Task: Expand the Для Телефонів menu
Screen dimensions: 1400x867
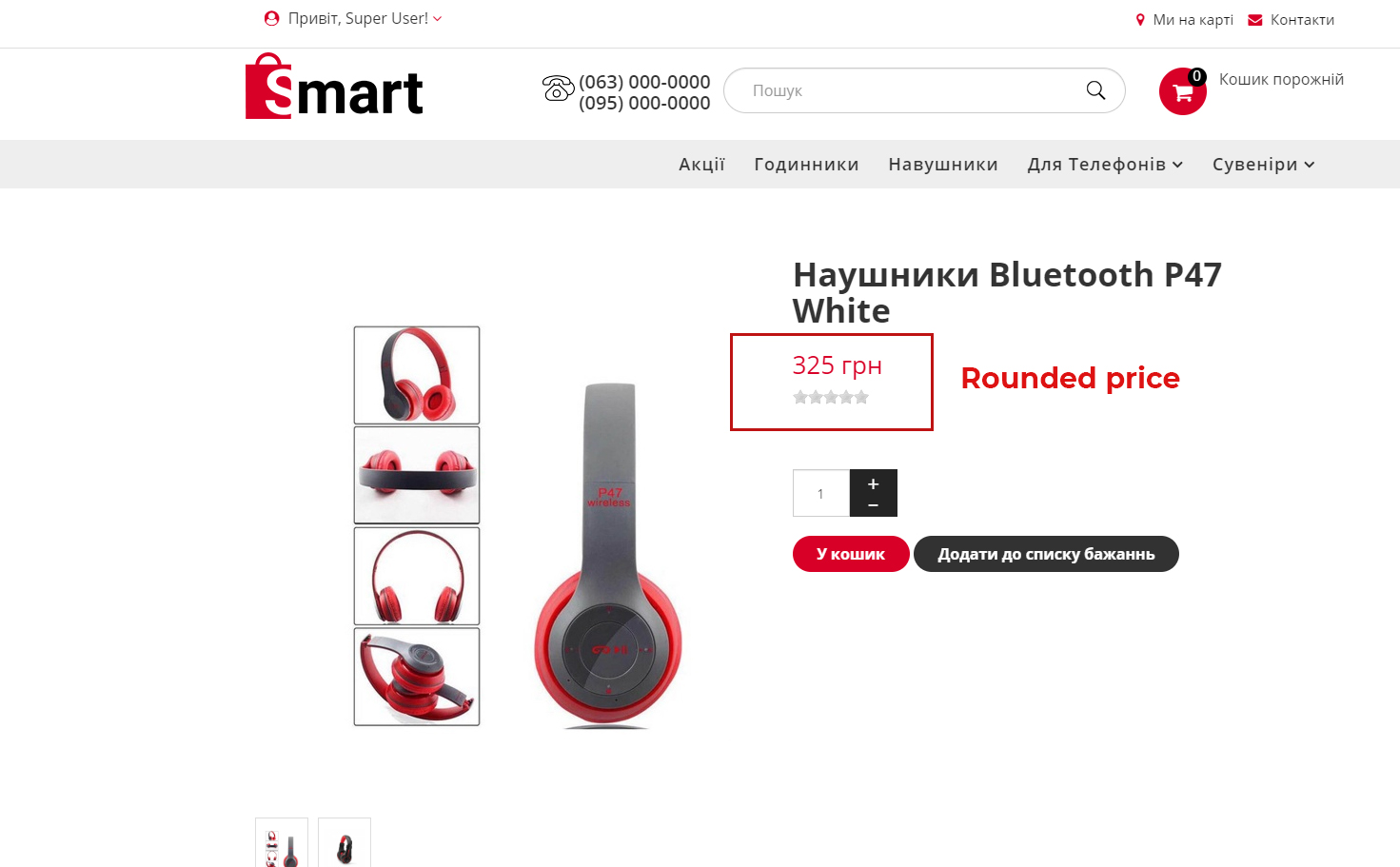Action: tap(1105, 165)
